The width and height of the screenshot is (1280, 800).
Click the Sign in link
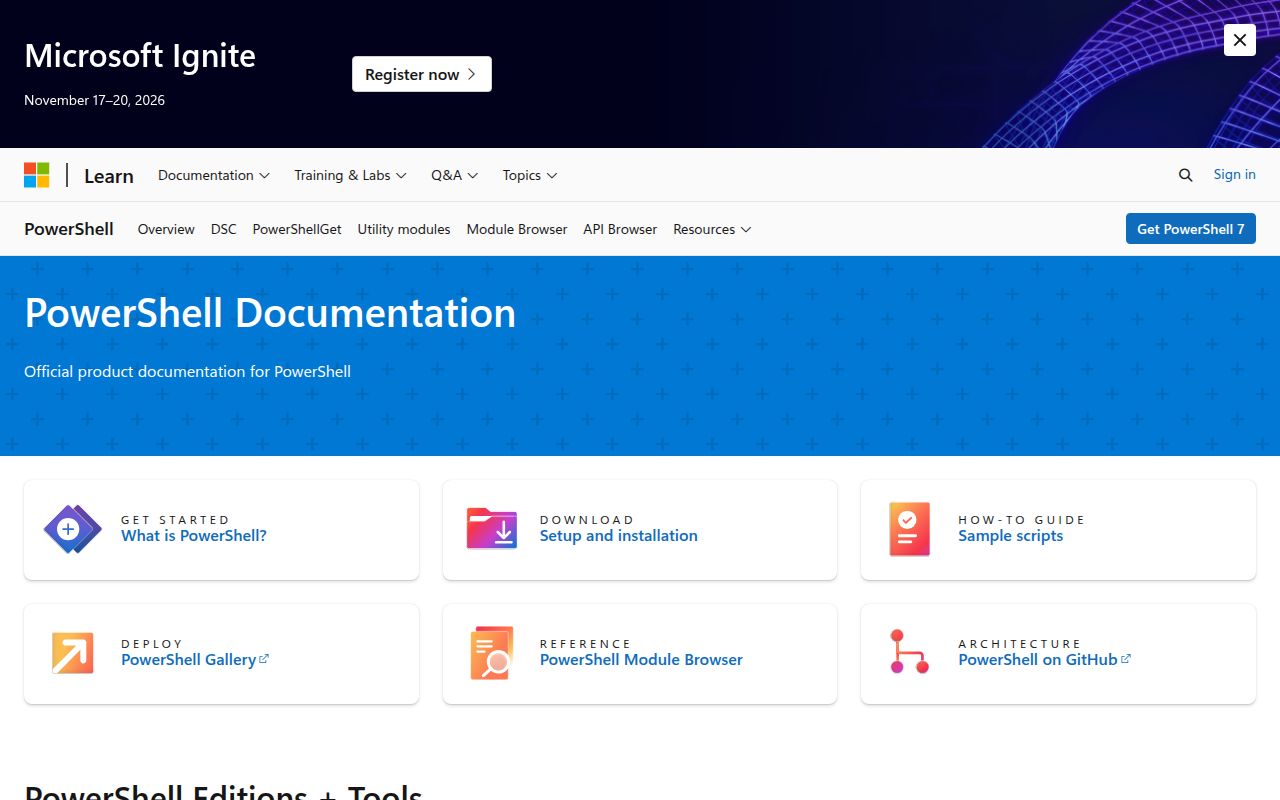click(1235, 174)
